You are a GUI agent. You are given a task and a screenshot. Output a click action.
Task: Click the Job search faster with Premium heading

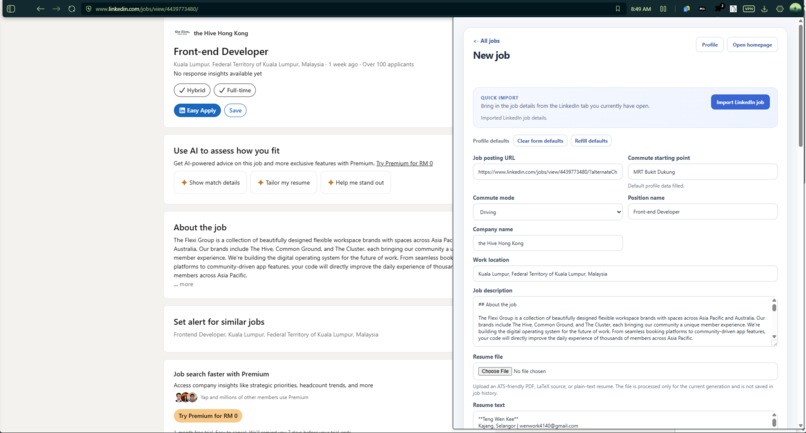click(222, 374)
